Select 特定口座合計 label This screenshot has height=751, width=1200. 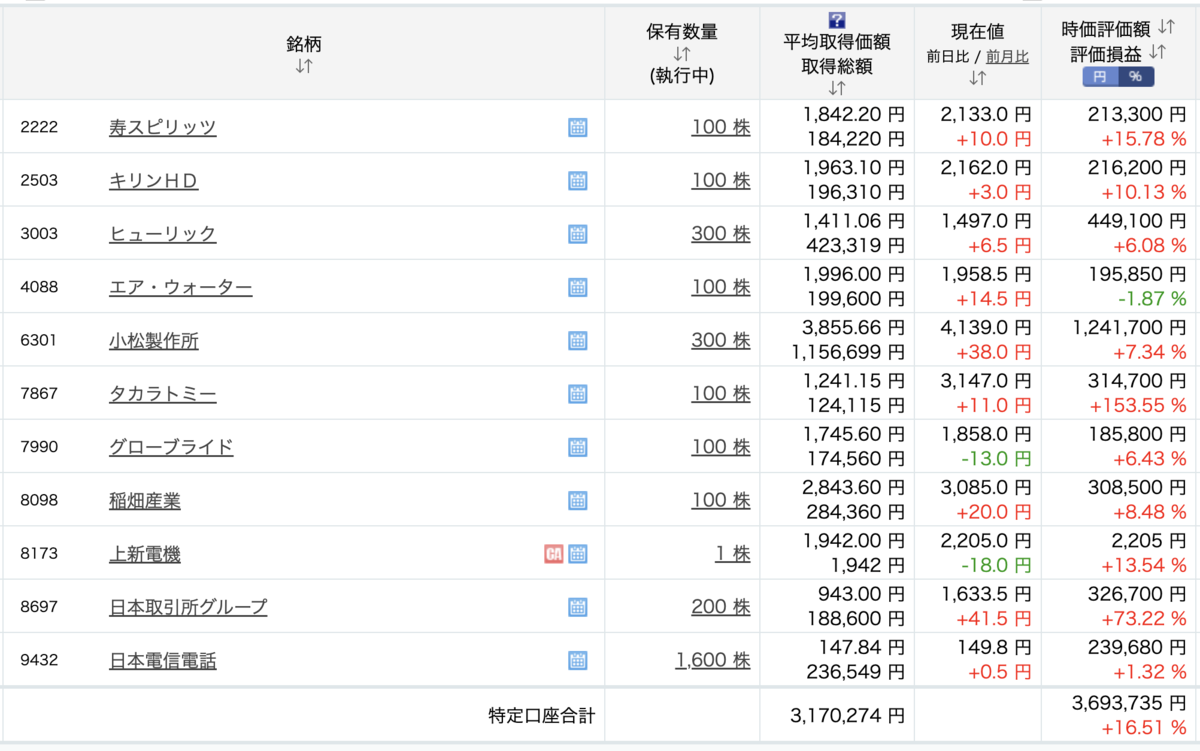click(x=541, y=715)
